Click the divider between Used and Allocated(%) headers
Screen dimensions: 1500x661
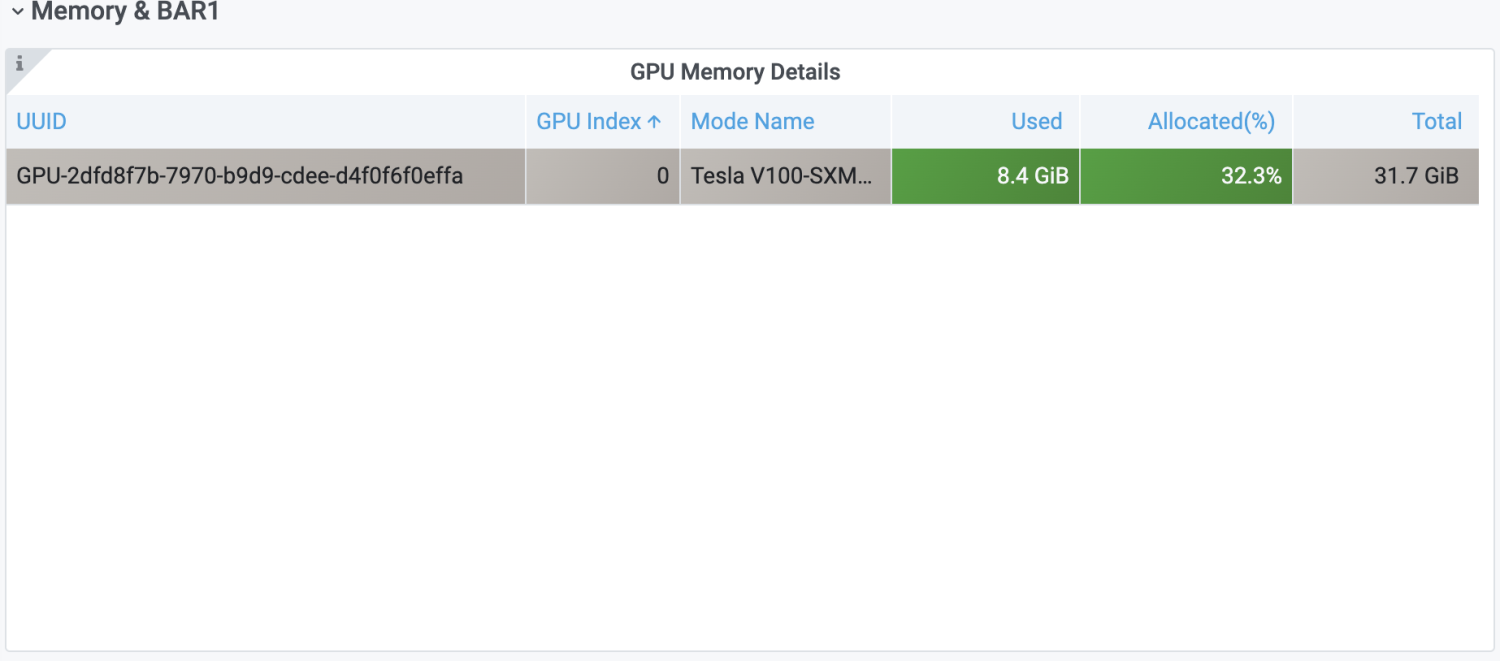coord(1080,121)
